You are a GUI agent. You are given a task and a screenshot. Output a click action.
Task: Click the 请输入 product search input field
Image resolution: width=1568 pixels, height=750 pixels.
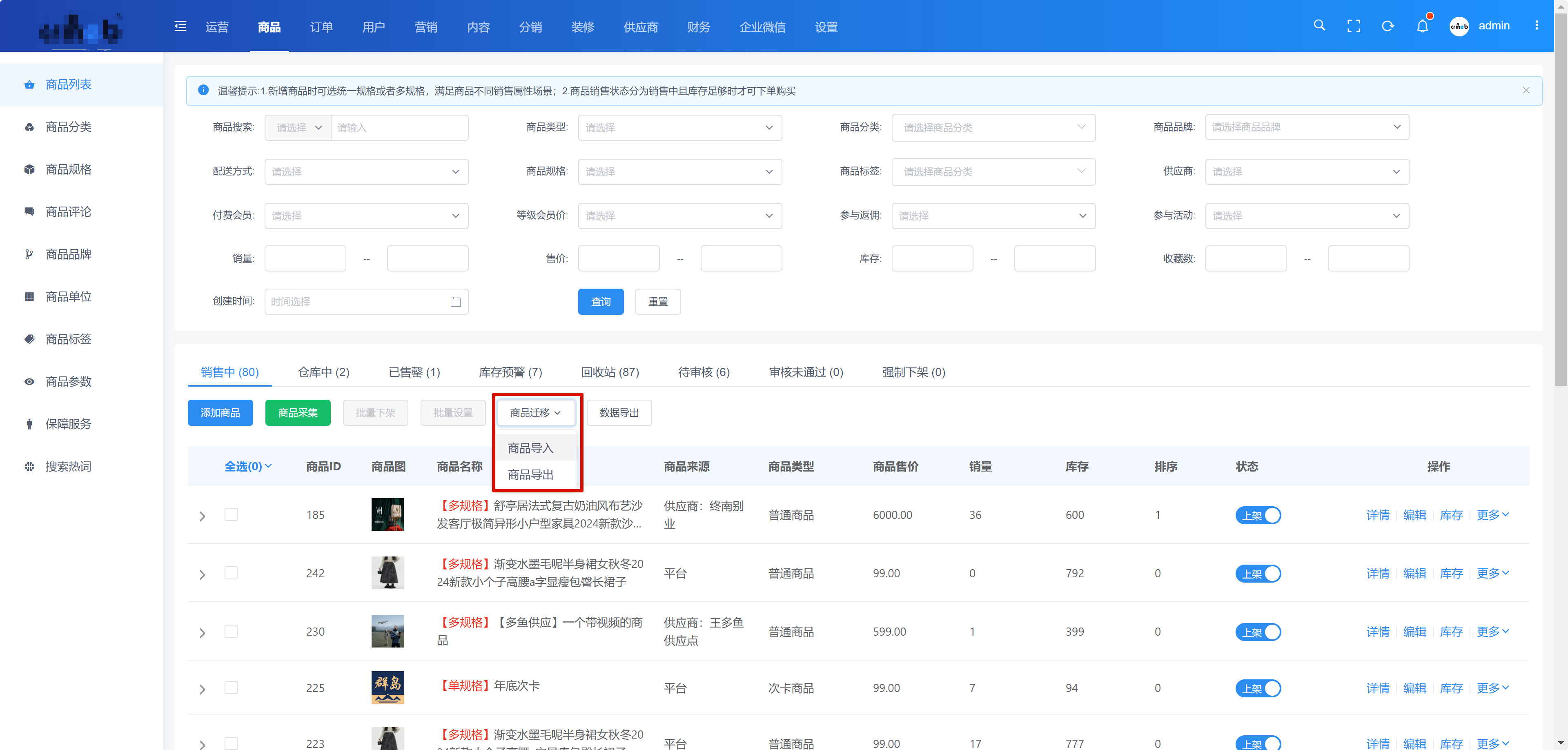point(399,128)
